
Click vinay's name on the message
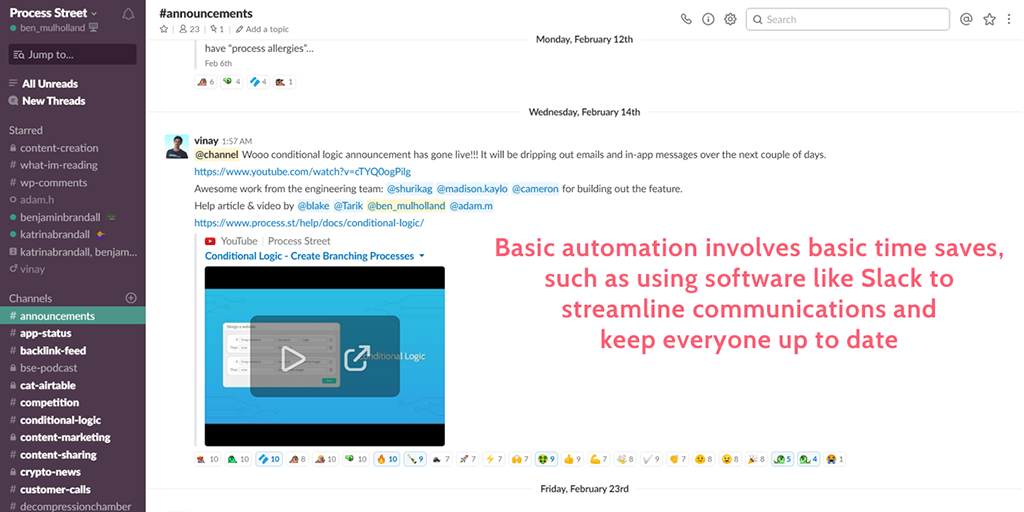point(206,140)
